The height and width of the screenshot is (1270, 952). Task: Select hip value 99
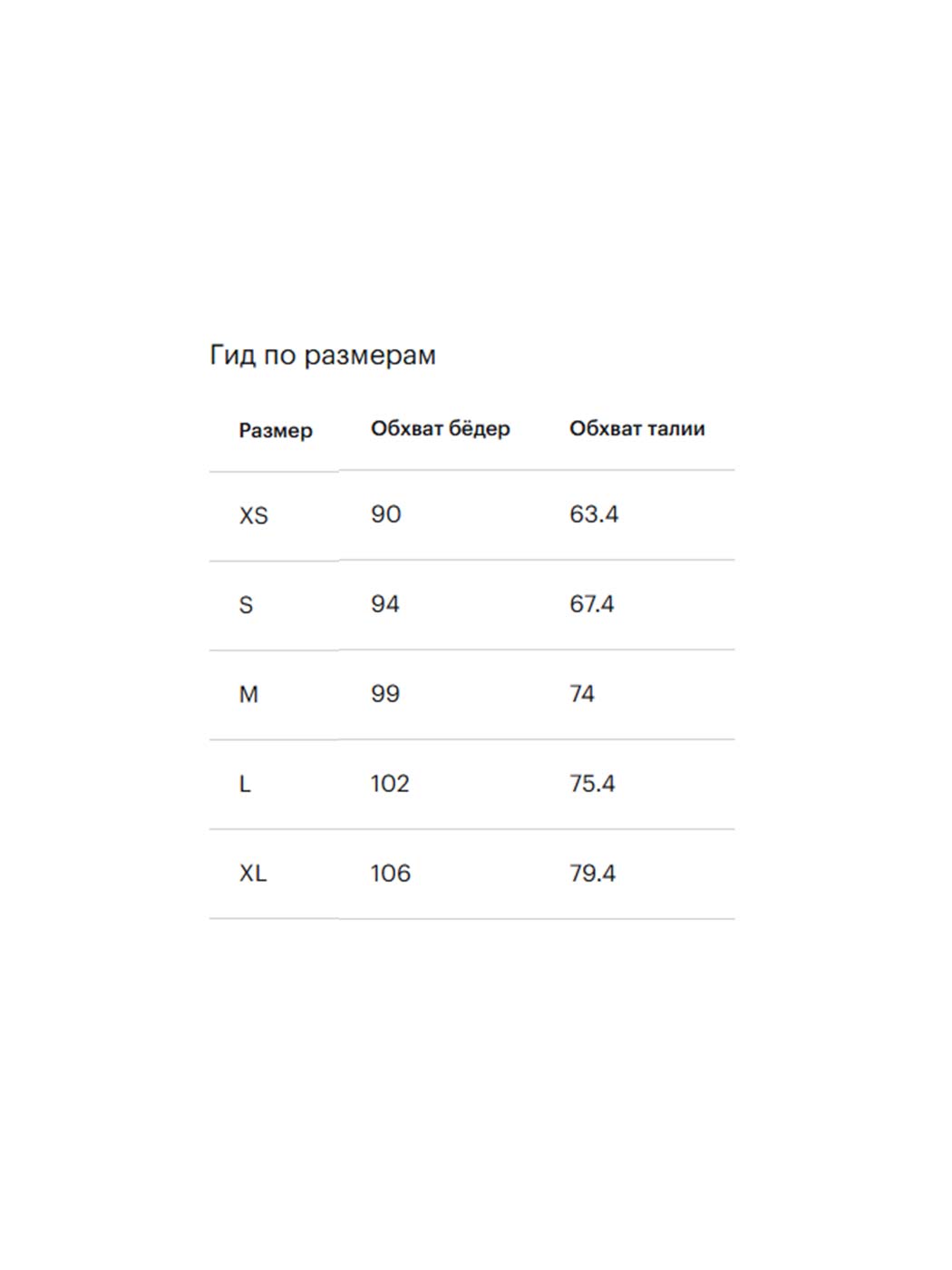point(384,694)
